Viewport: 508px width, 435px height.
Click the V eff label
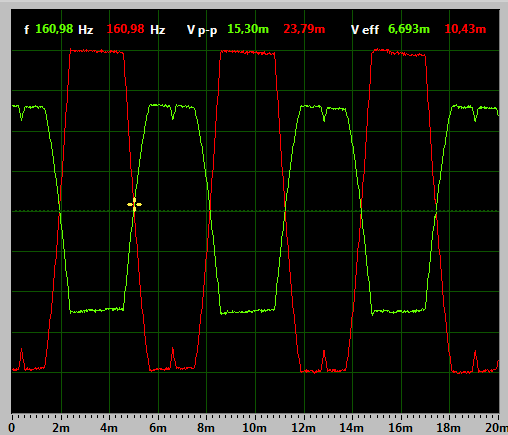tap(365, 29)
